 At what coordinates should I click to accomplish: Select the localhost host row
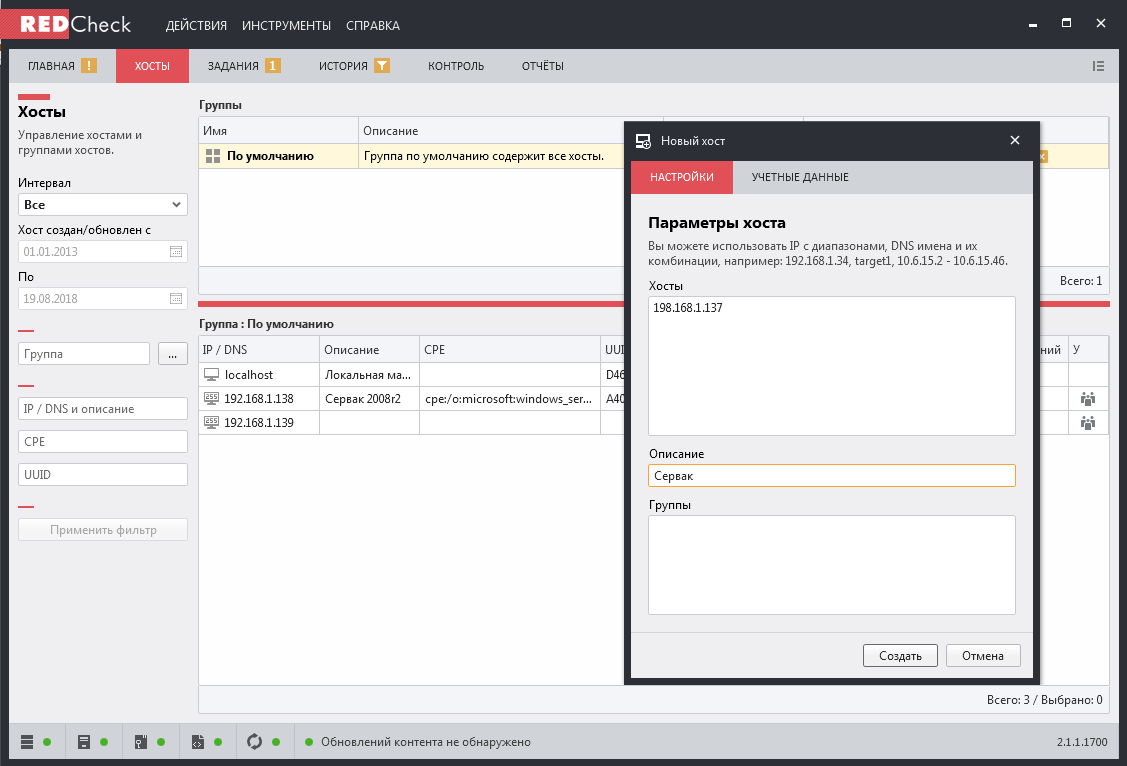coord(411,374)
